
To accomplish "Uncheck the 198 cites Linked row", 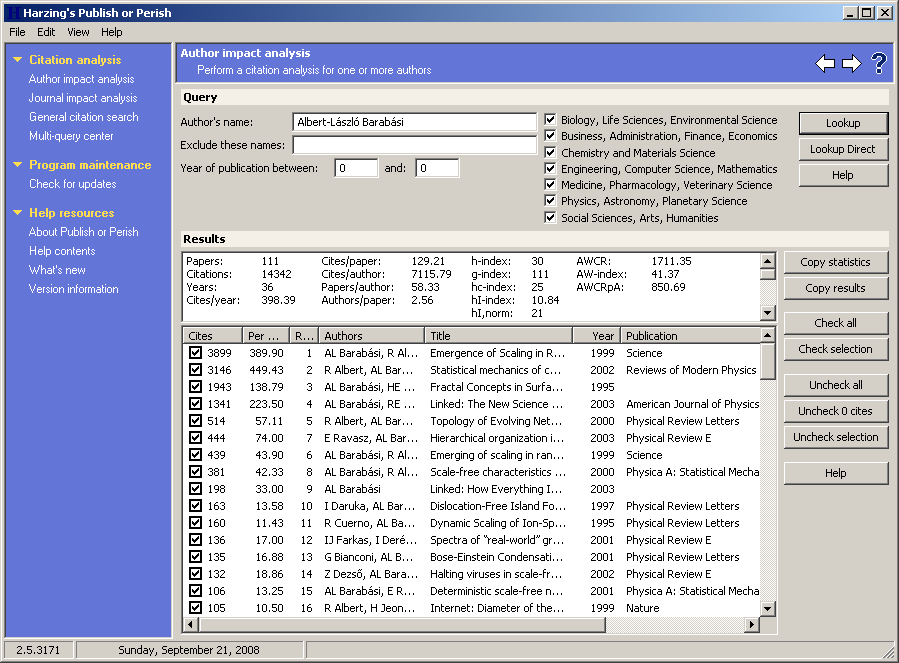I will [196, 489].
